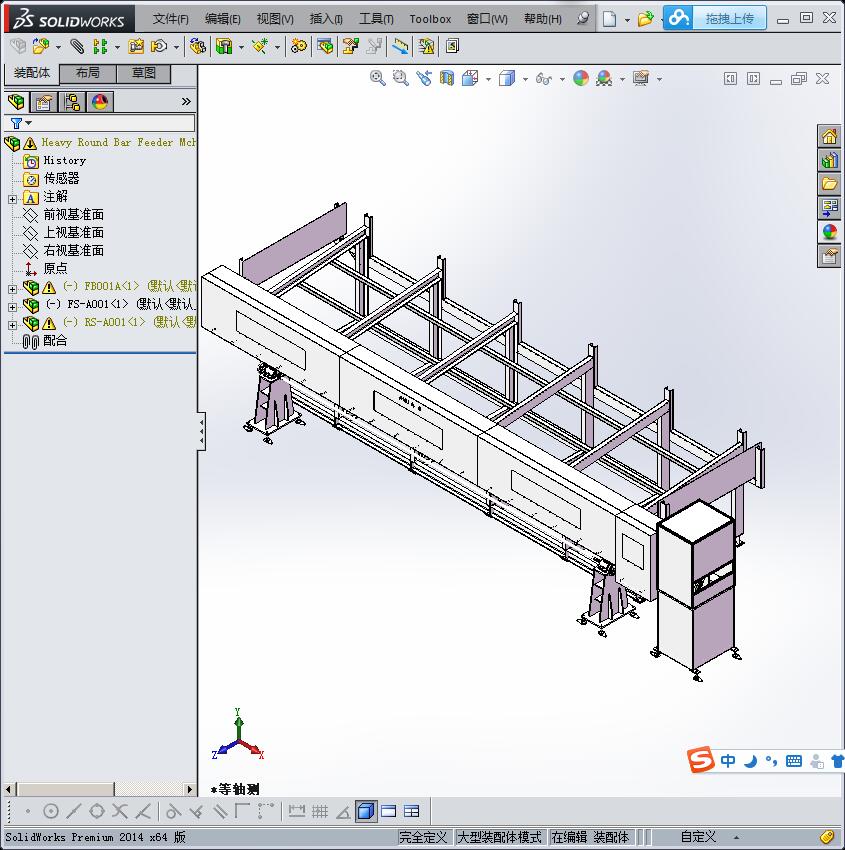
Task: Open the ConfigurationManager tab icon
Action: click(72, 102)
